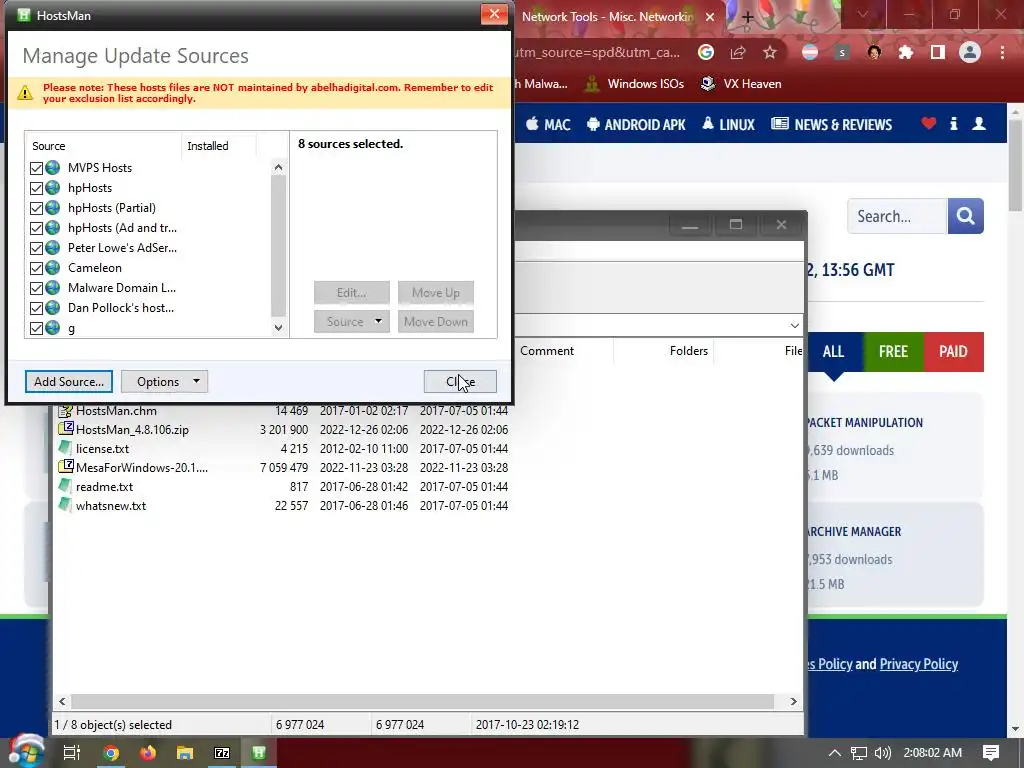Viewport: 1024px width, 768px height.
Task: Open new Chrome tab with plus button
Action: [747, 17]
